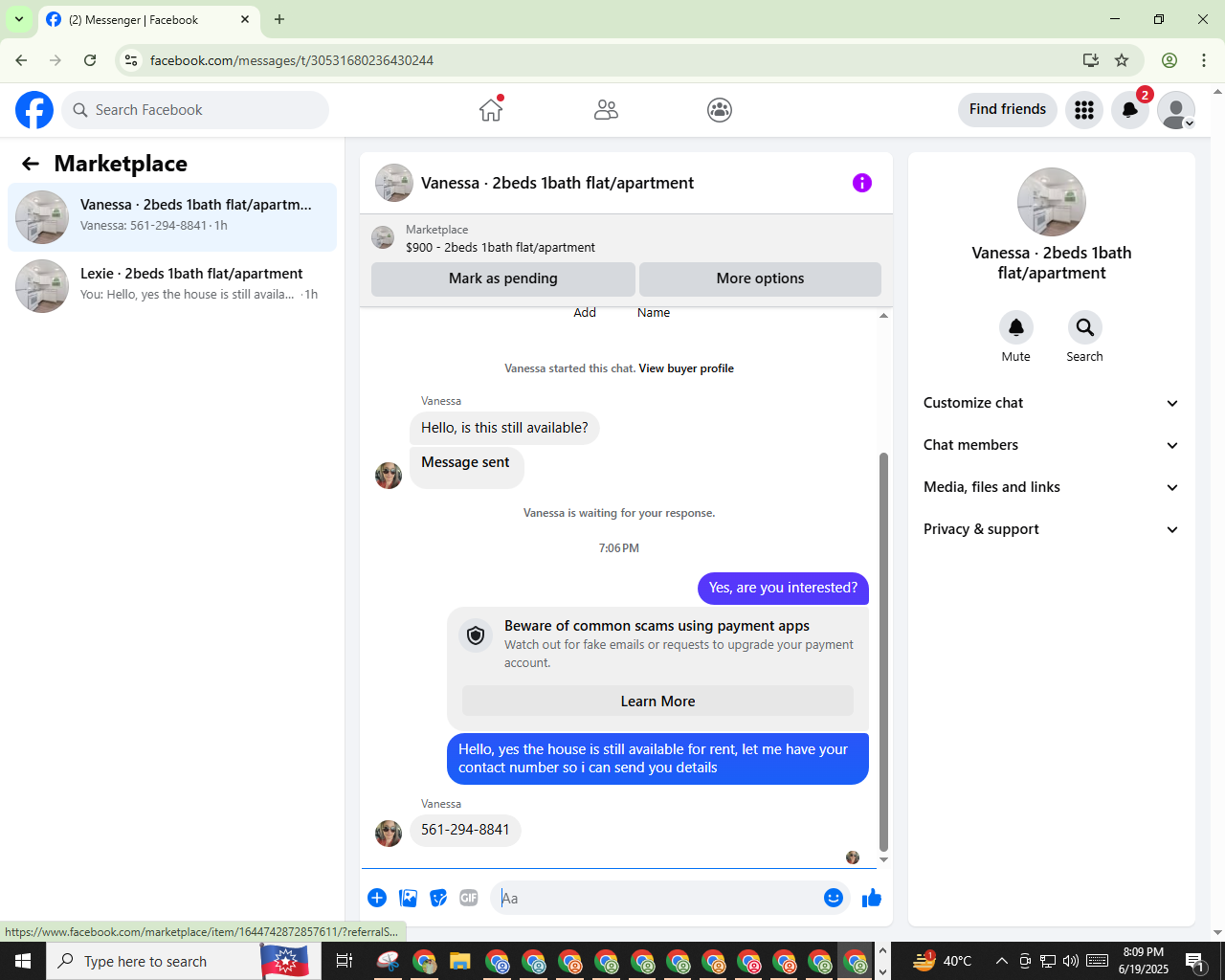
Task: Click the chat scrollbar thumb
Action: pyautogui.click(x=883, y=651)
